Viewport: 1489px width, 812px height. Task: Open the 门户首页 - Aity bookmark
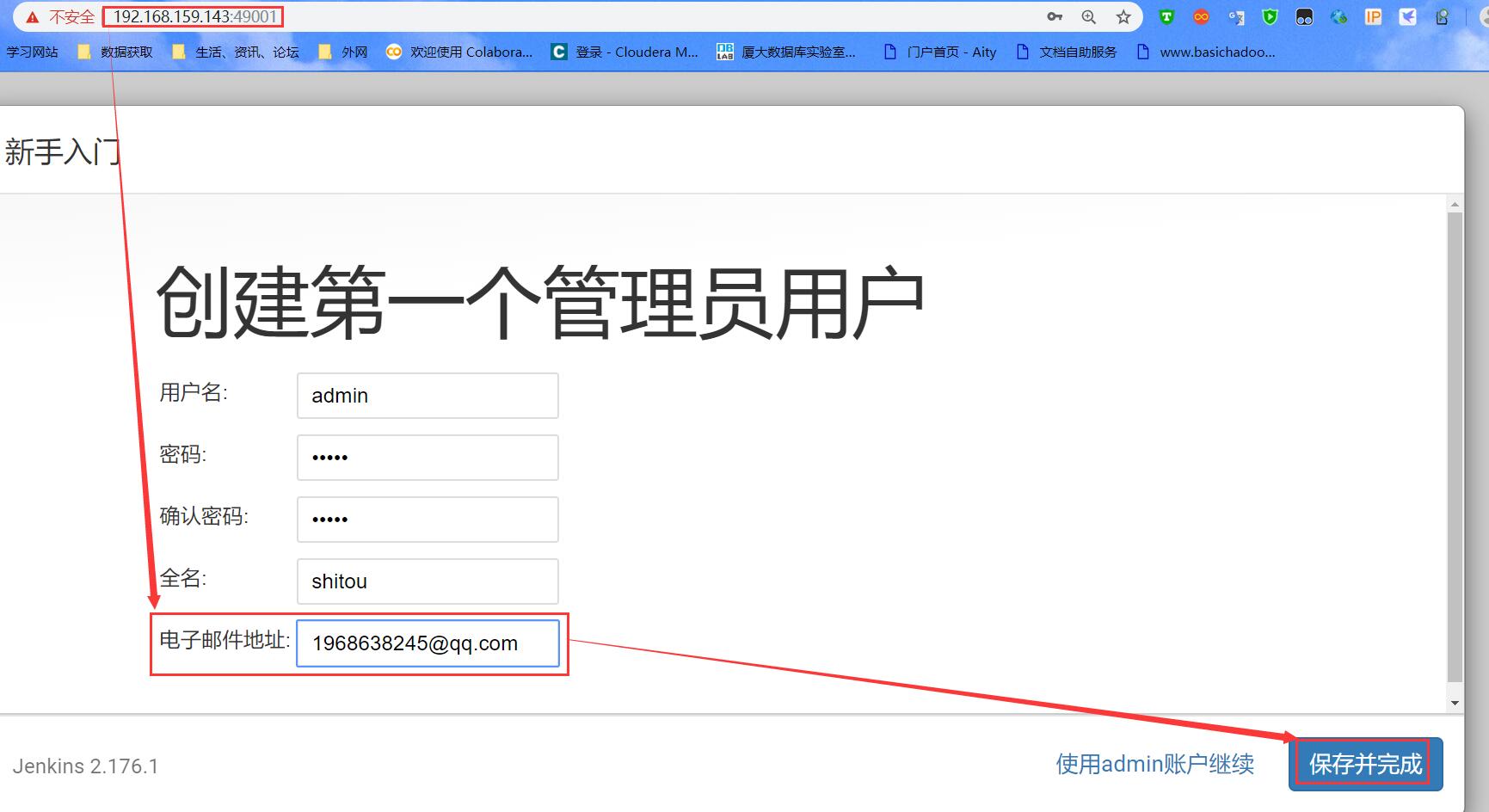click(x=939, y=52)
